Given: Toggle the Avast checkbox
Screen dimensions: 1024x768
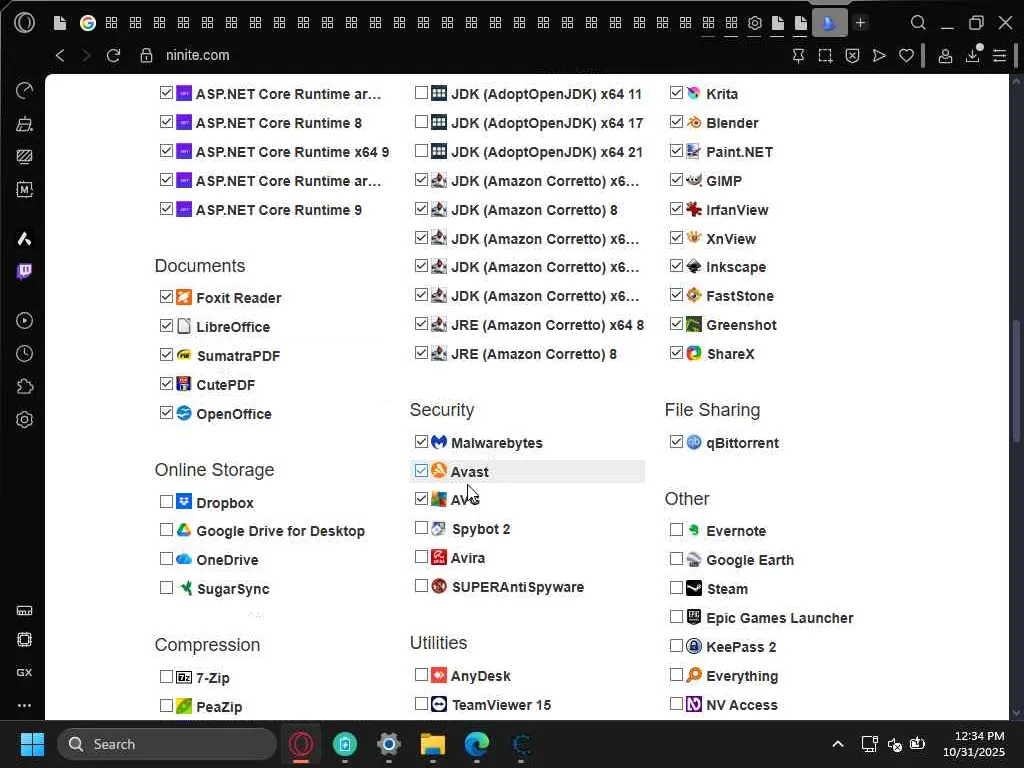Looking at the screenshot, I should (x=421, y=470).
